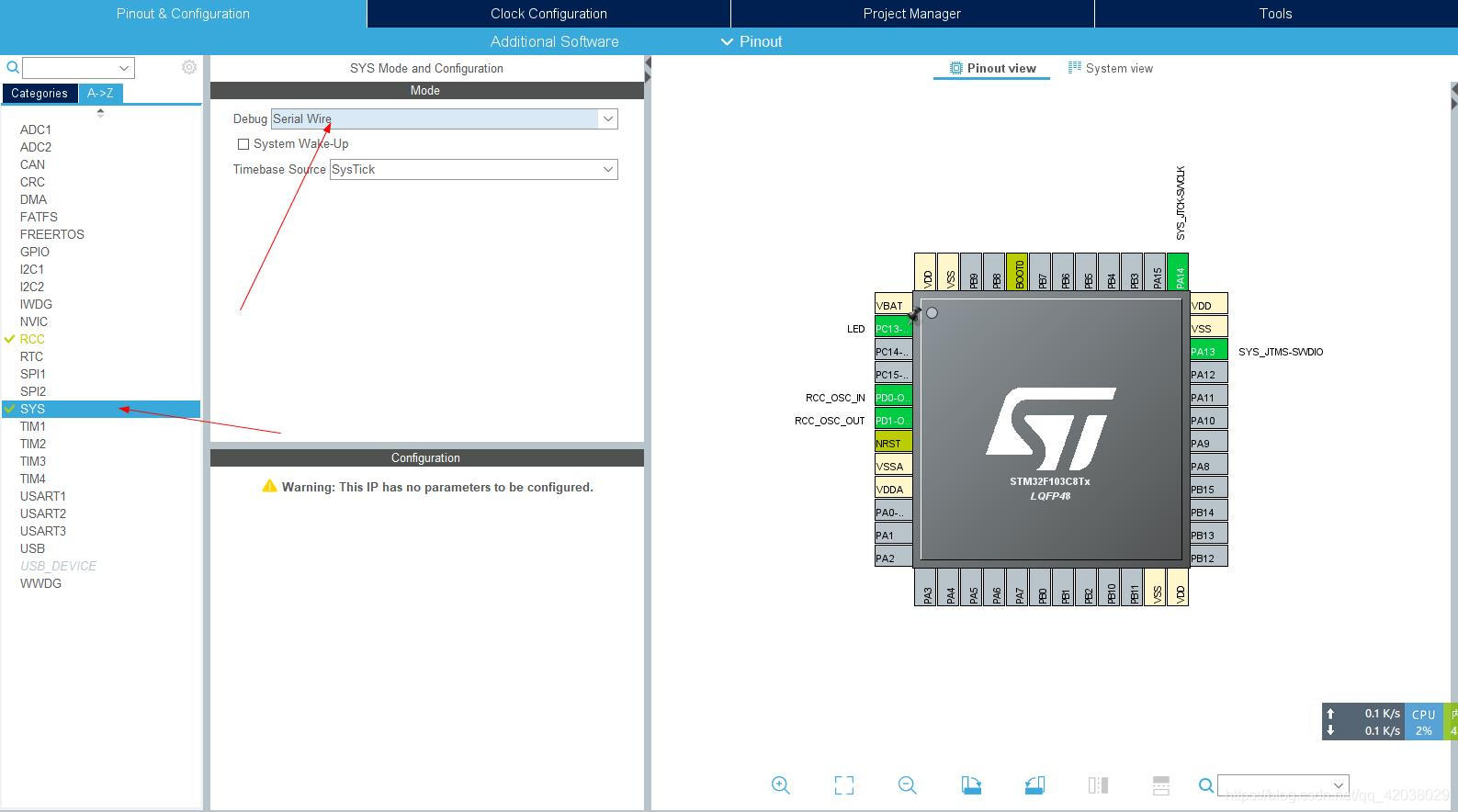The width and height of the screenshot is (1458, 812).
Task: Open the Timebase Source dropdown
Action: pyautogui.click(x=607, y=169)
